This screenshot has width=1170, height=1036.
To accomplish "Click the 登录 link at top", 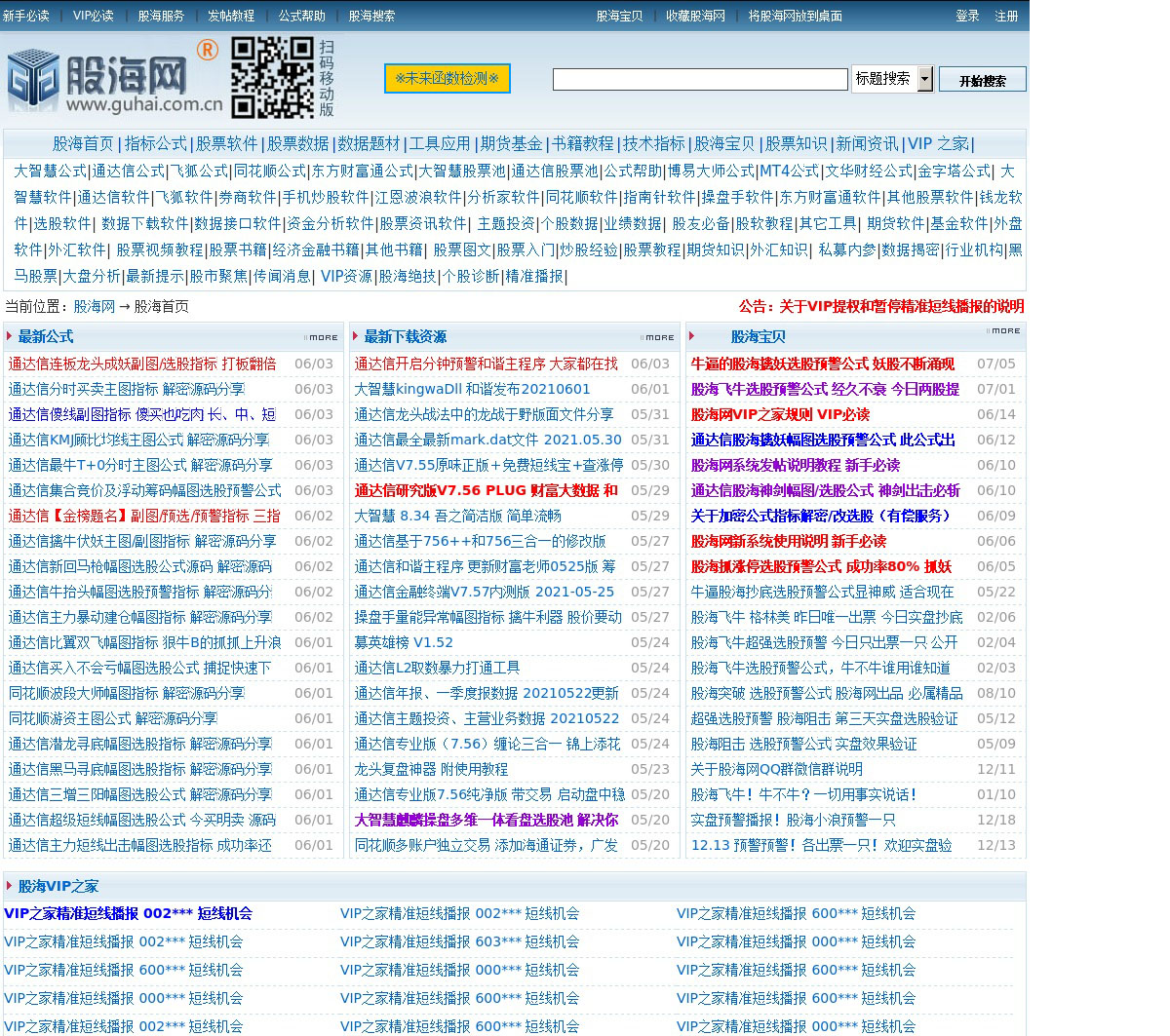I will (x=967, y=16).
